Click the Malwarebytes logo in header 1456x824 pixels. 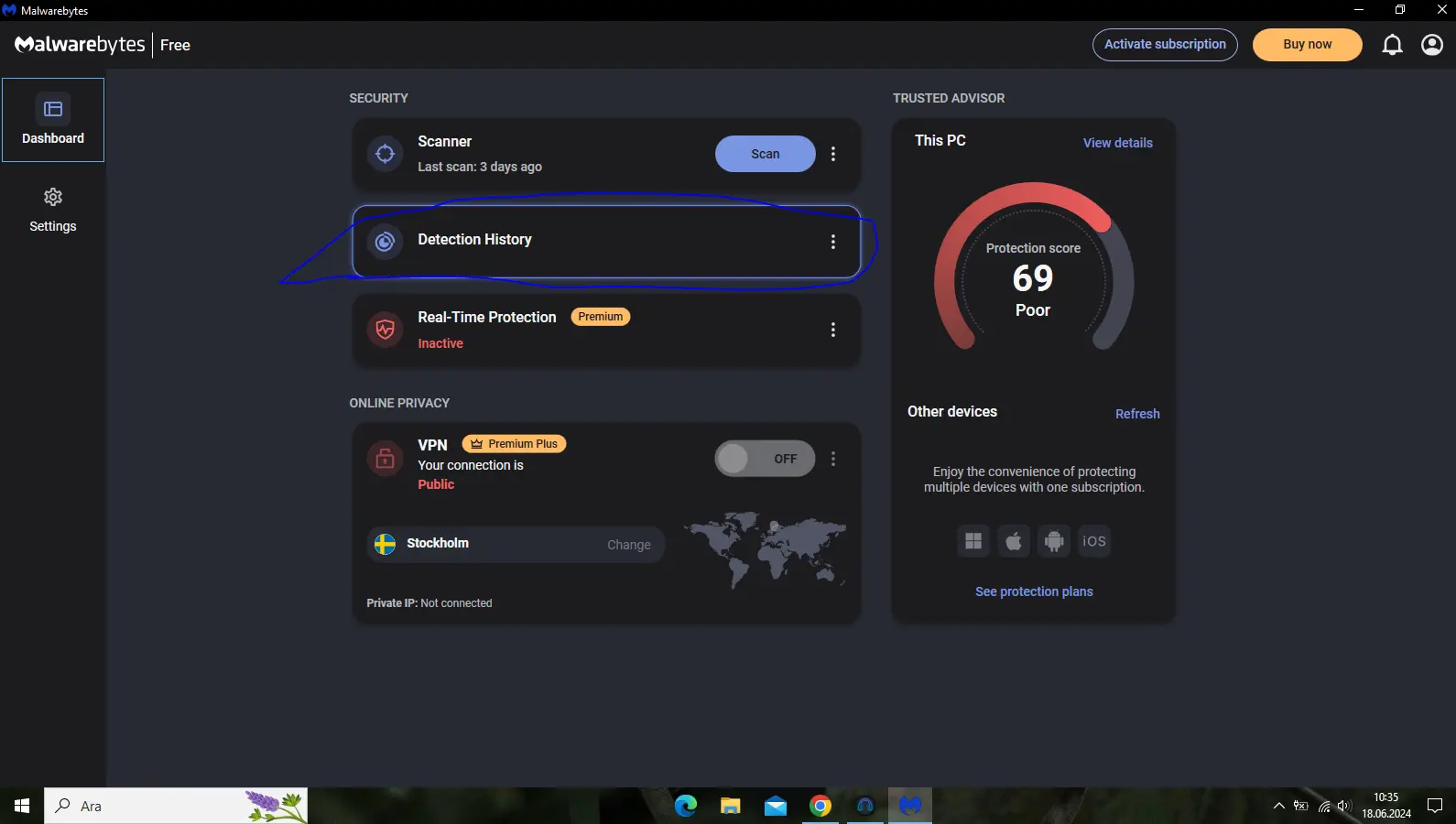[80, 44]
